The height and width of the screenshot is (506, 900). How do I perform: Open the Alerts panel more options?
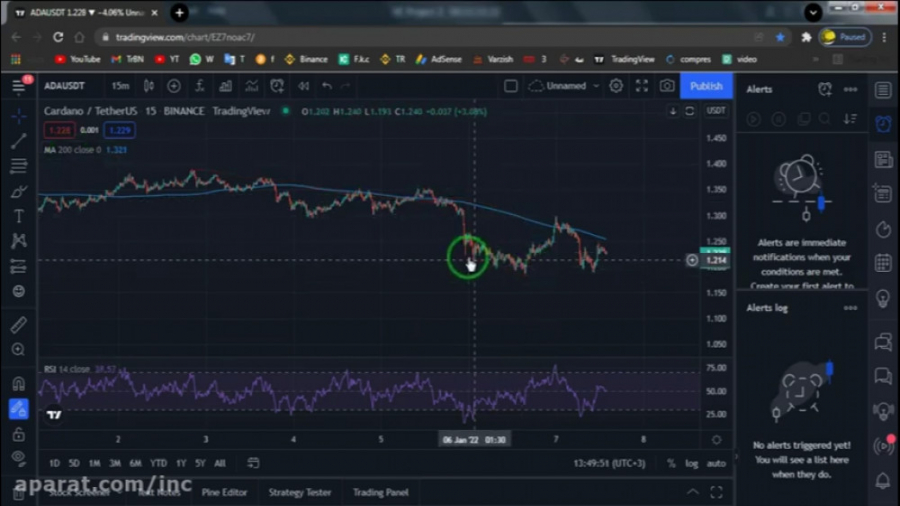(850, 89)
